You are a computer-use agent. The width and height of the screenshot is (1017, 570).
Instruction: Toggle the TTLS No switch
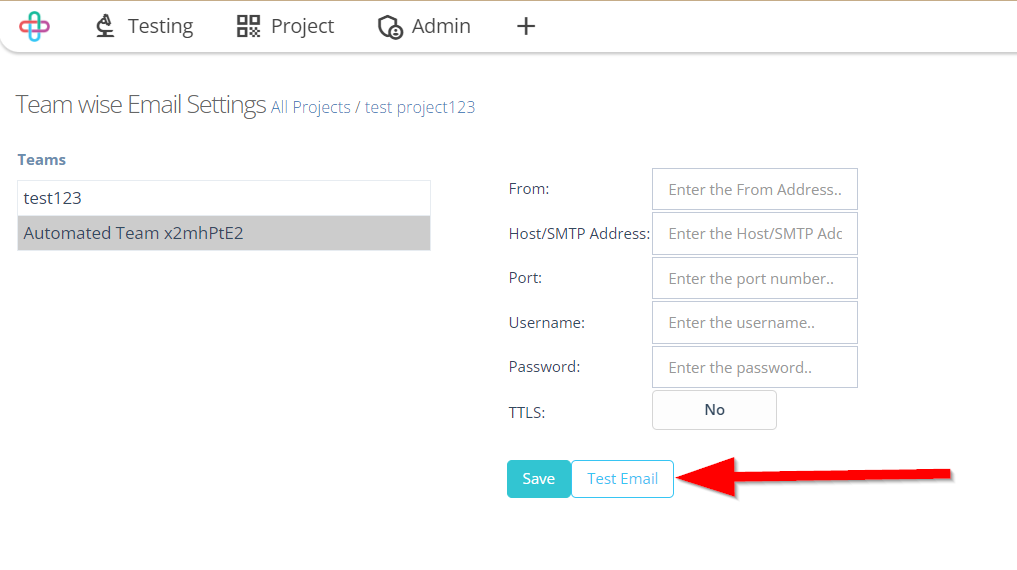(714, 410)
